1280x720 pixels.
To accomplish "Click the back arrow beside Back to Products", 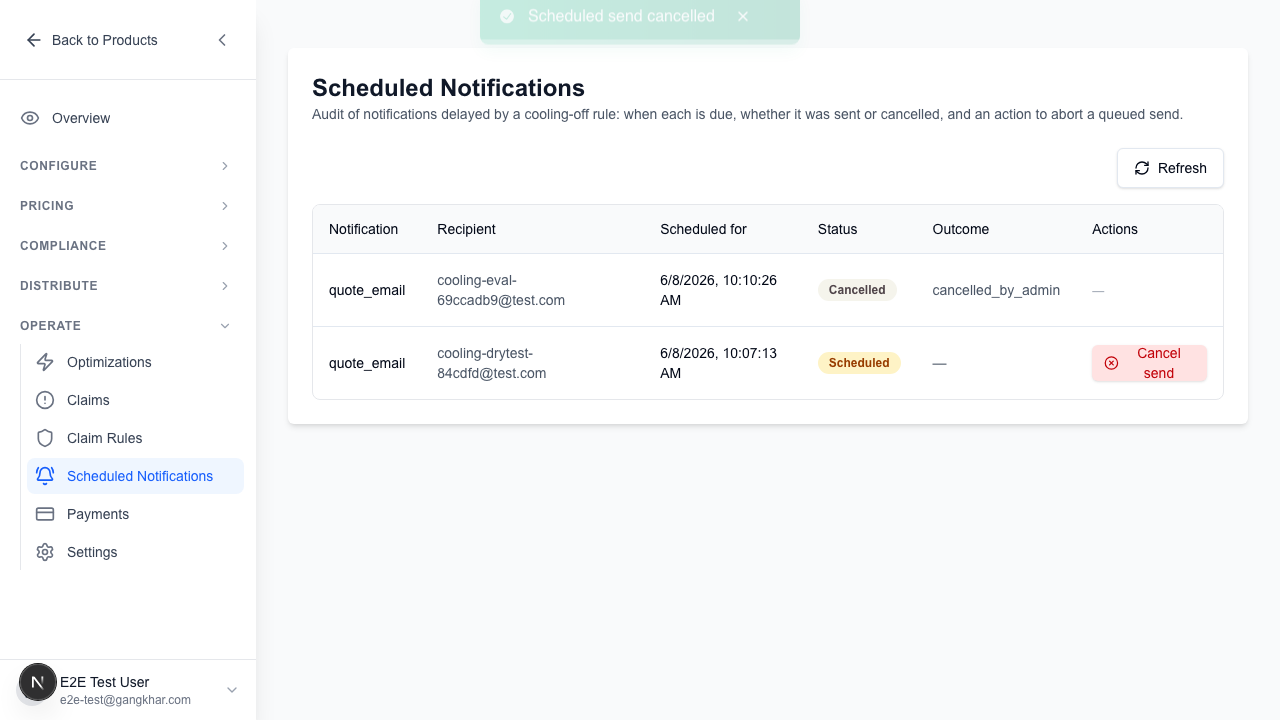I will (33, 40).
